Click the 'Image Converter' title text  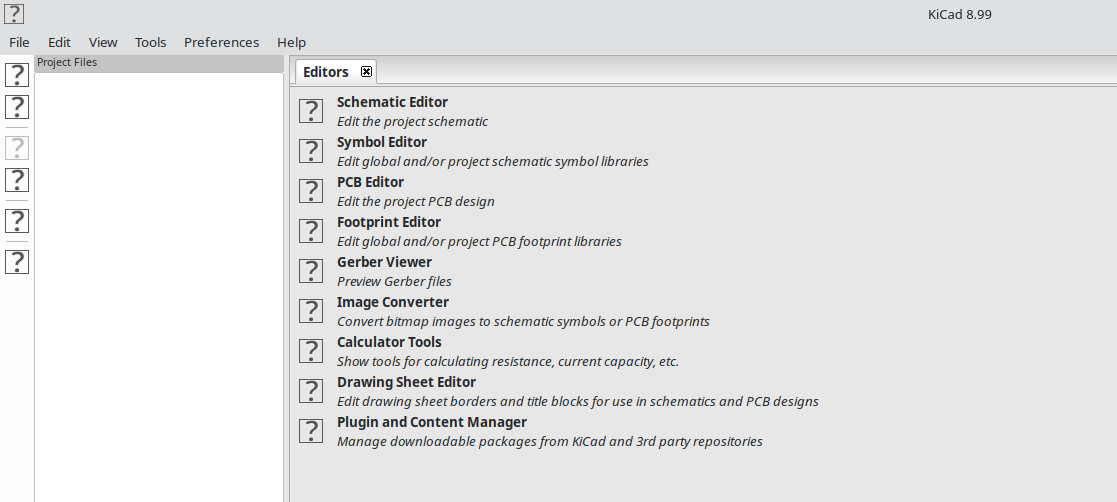393,301
